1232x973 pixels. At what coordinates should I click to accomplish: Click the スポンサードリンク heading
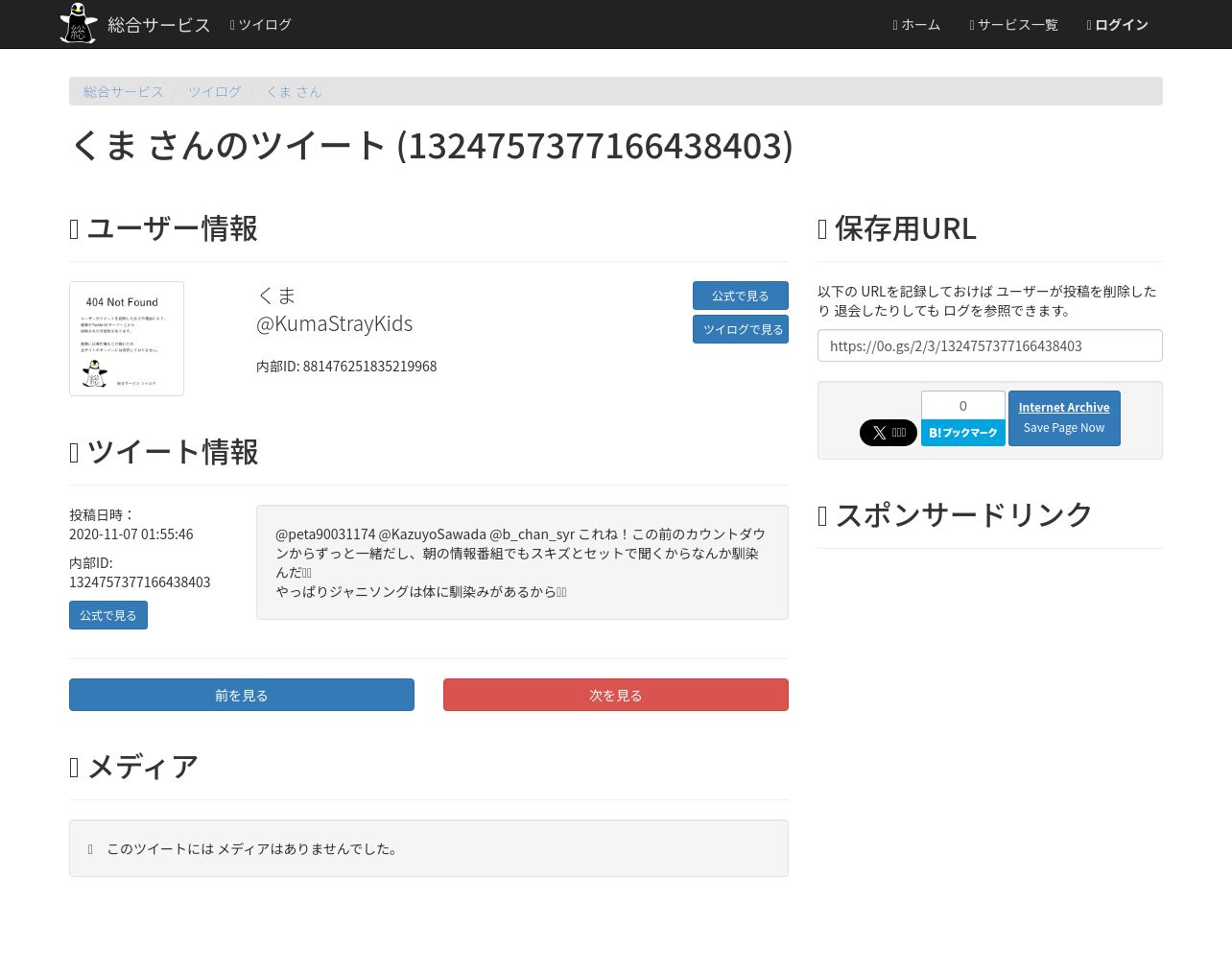[x=955, y=515]
